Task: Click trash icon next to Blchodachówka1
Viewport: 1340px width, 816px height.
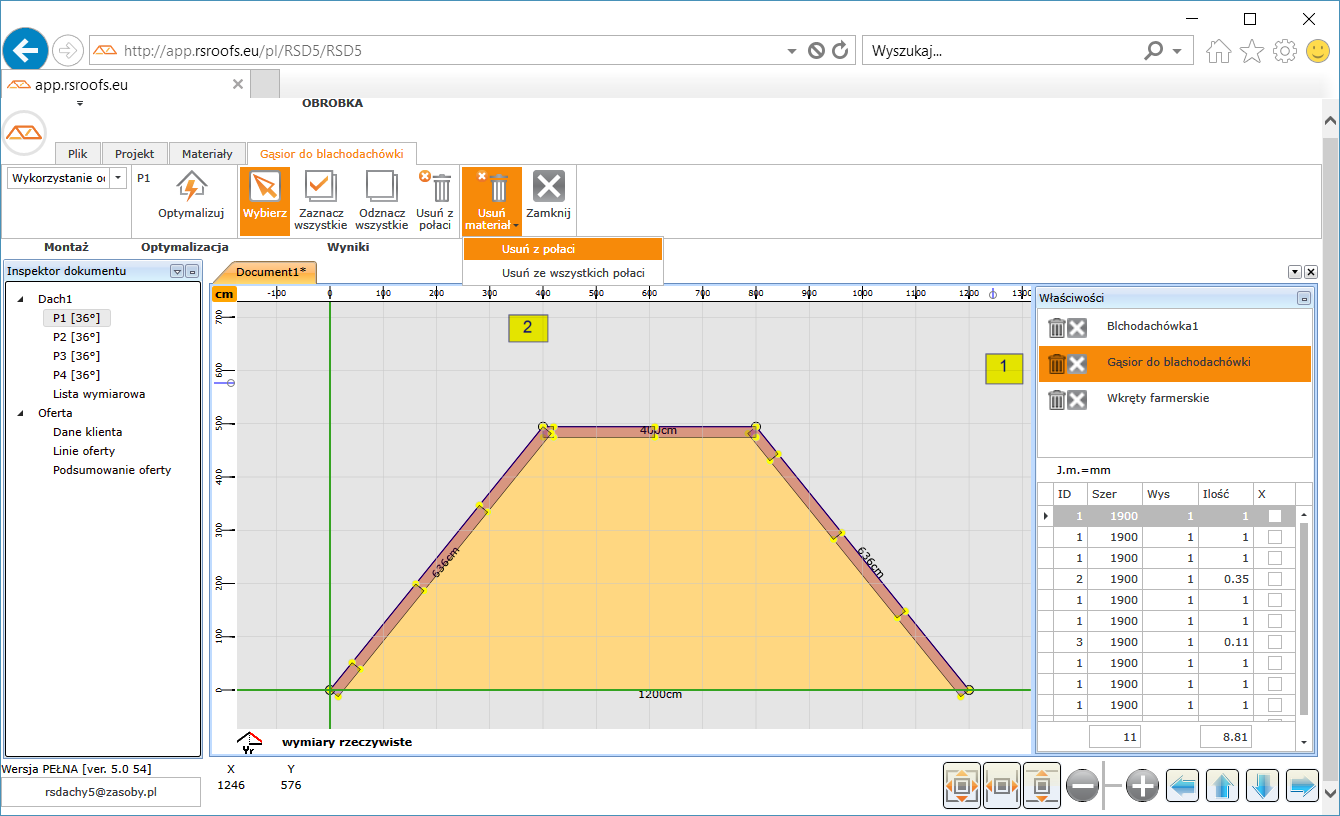Action: (x=1056, y=327)
